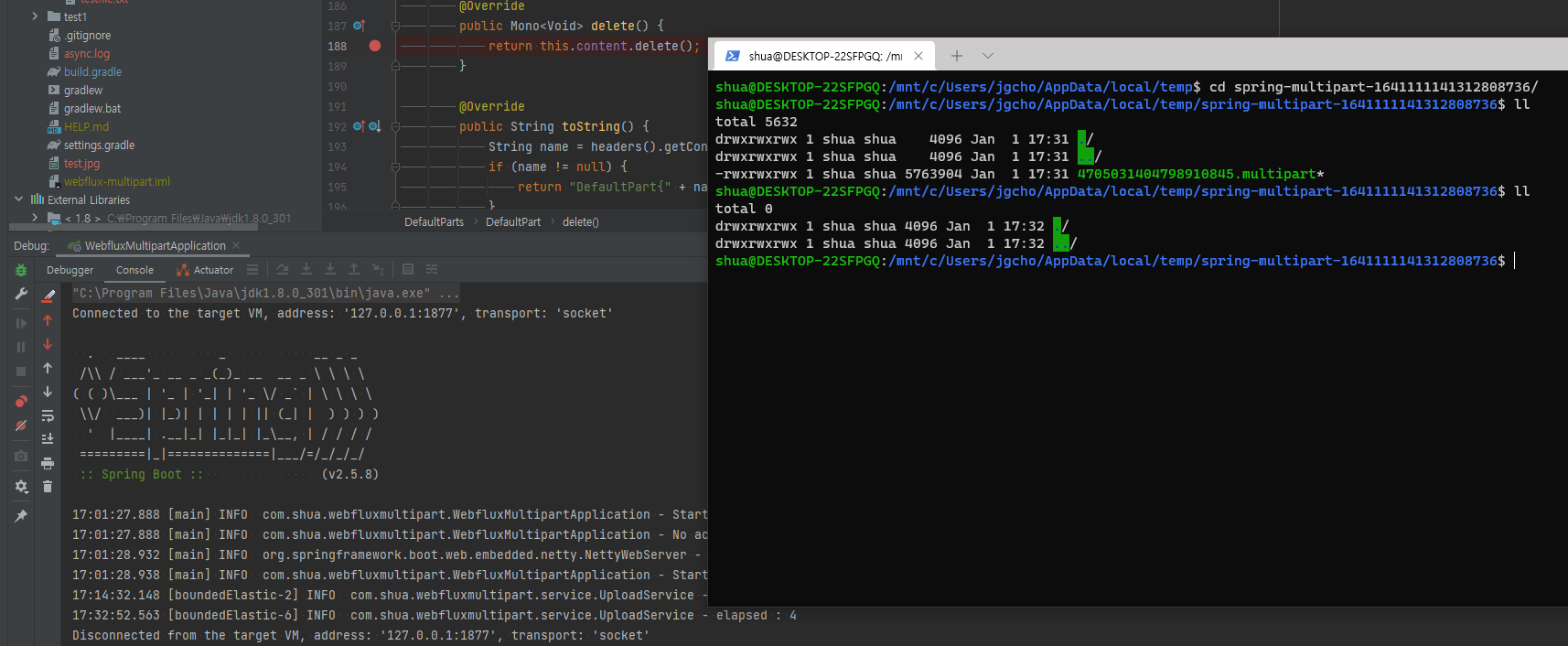Toggle Mute Breakpoints icon

pos(21,425)
